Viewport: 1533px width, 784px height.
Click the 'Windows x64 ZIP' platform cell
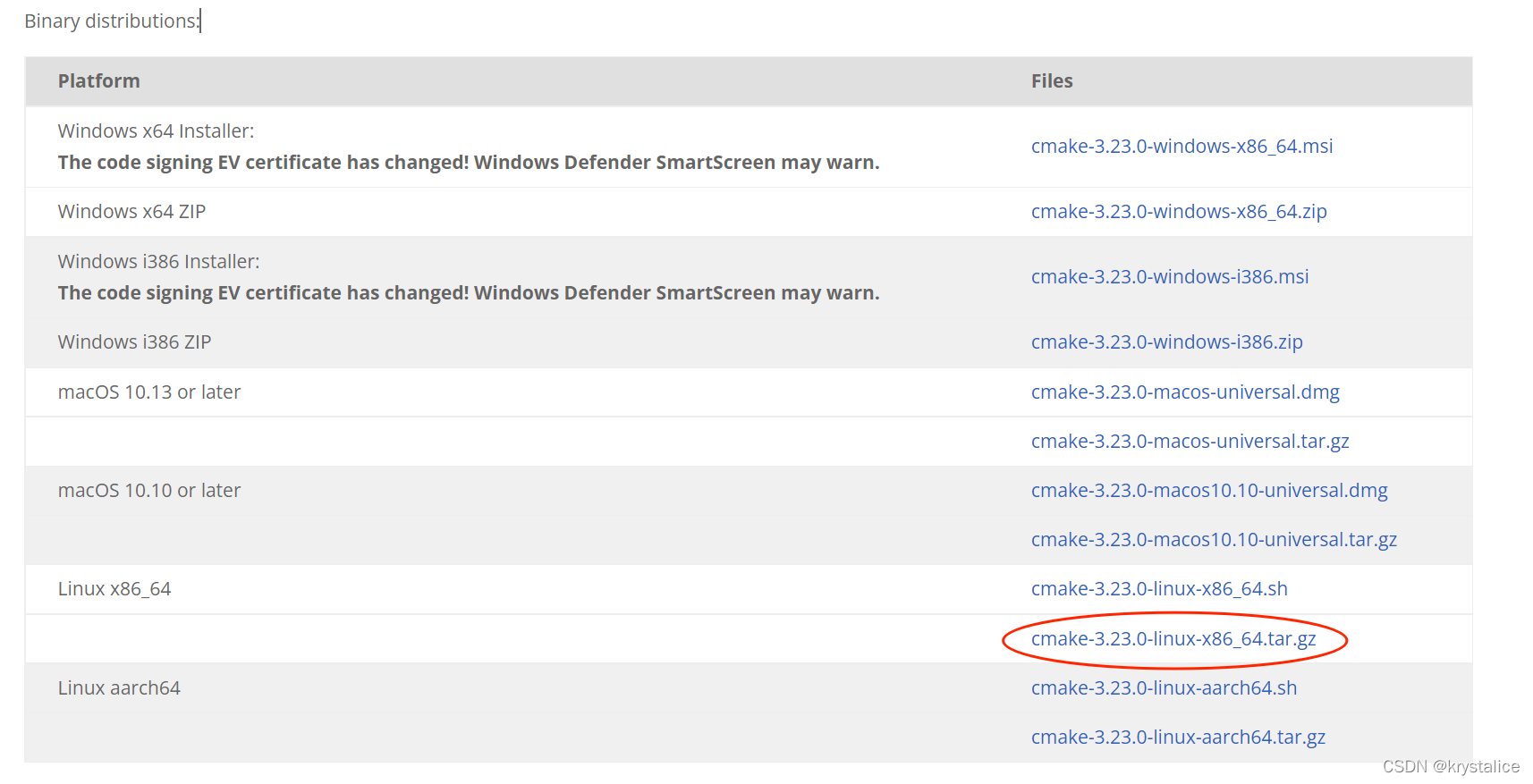pyautogui.click(x=131, y=212)
